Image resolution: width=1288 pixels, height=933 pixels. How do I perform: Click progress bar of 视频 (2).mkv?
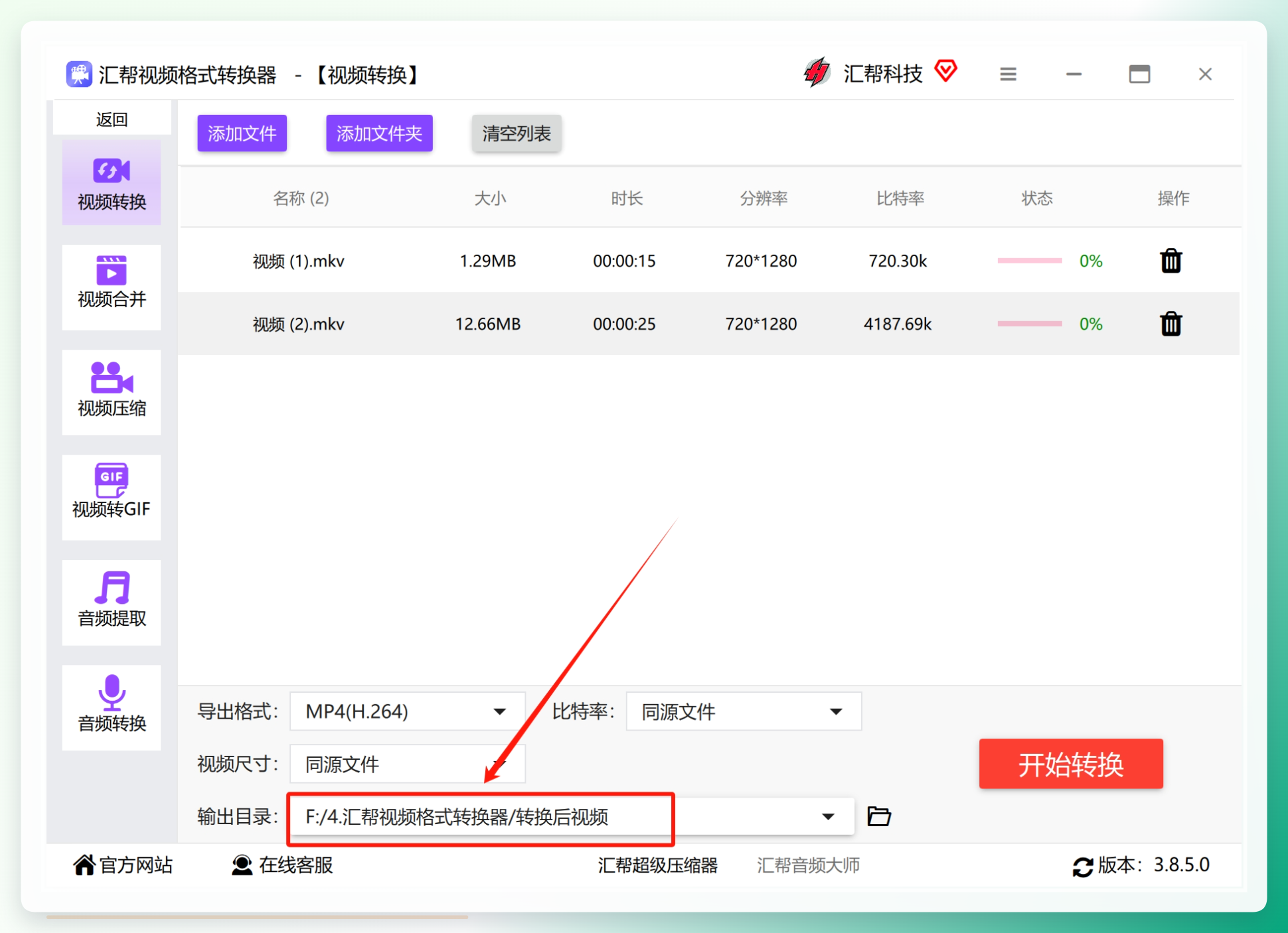pos(1029,324)
